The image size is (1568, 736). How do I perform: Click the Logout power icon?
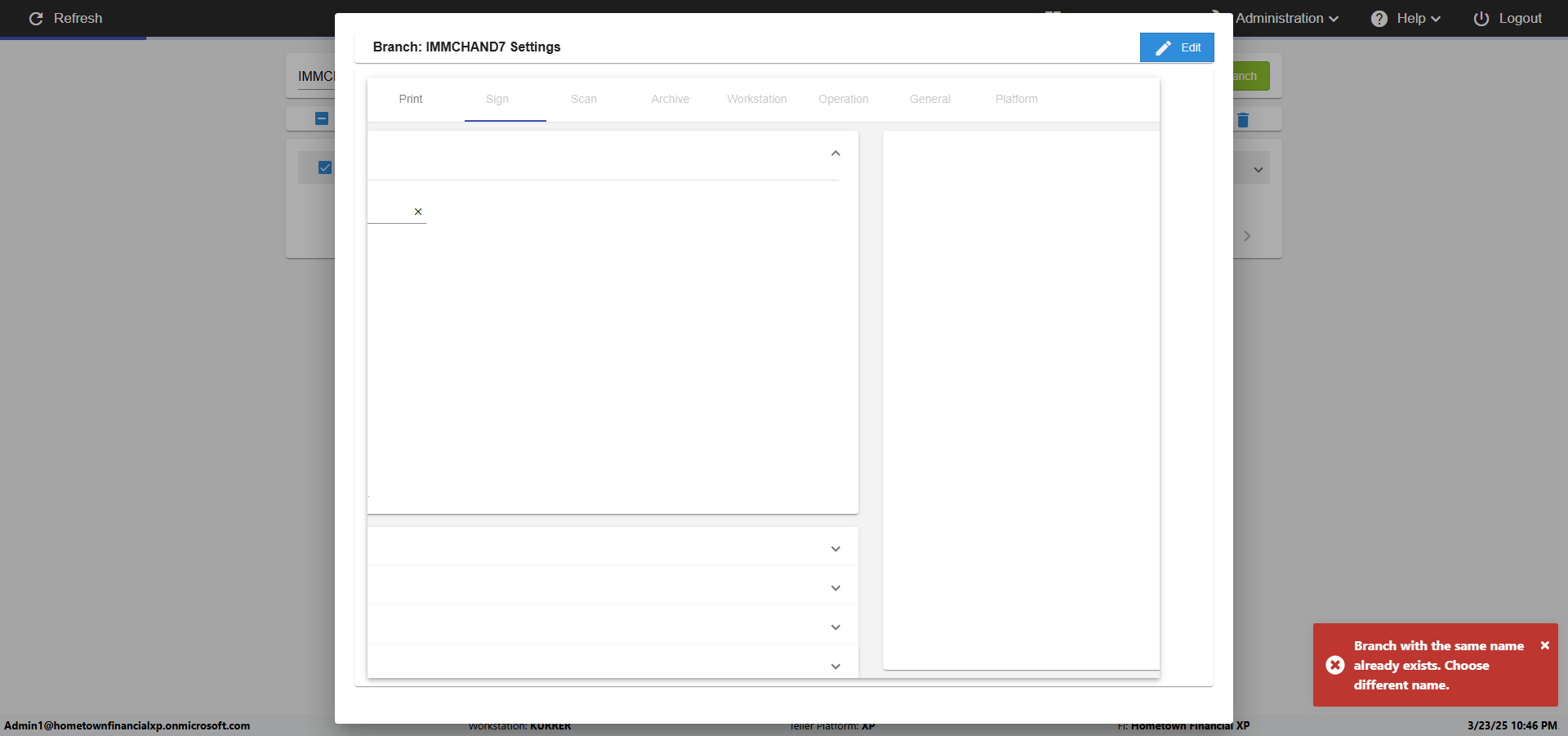[x=1481, y=18]
